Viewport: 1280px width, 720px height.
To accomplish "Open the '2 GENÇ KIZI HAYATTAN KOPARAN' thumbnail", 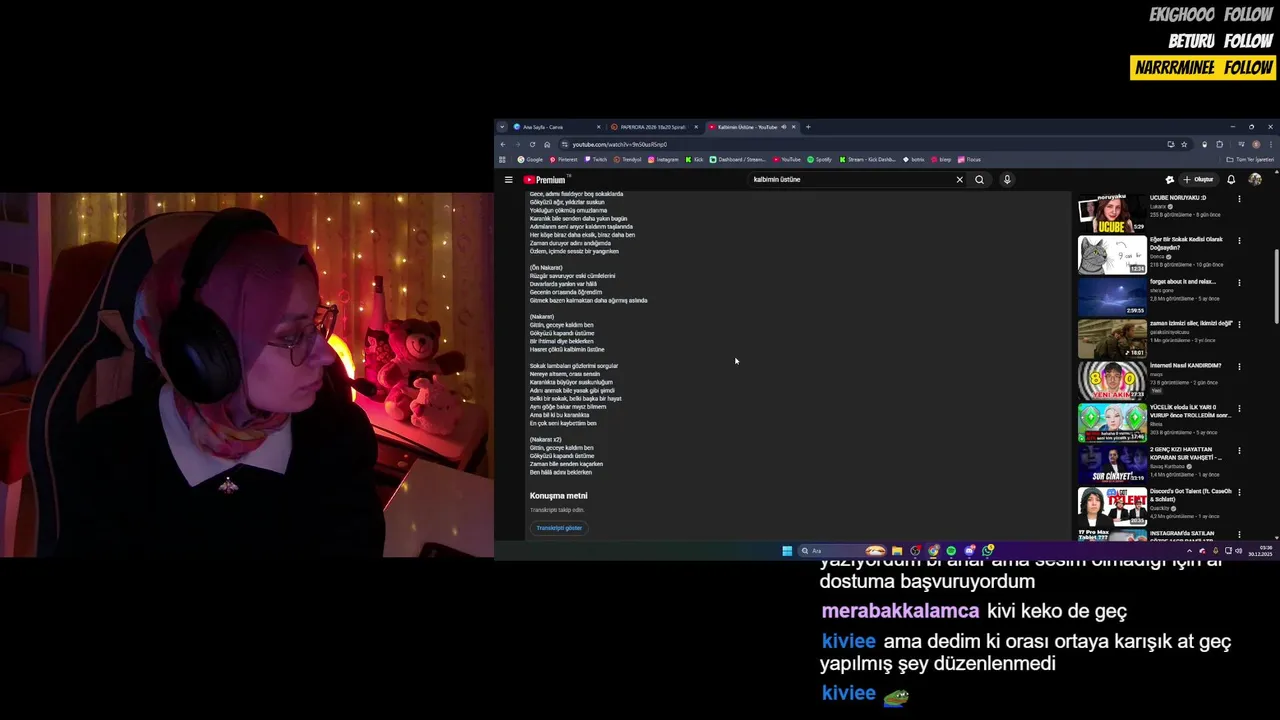I will (x=1112, y=465).
